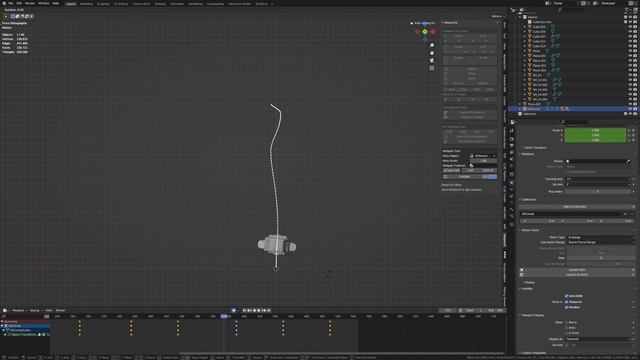Click the outliner display mode icon

tap(522, 10)
